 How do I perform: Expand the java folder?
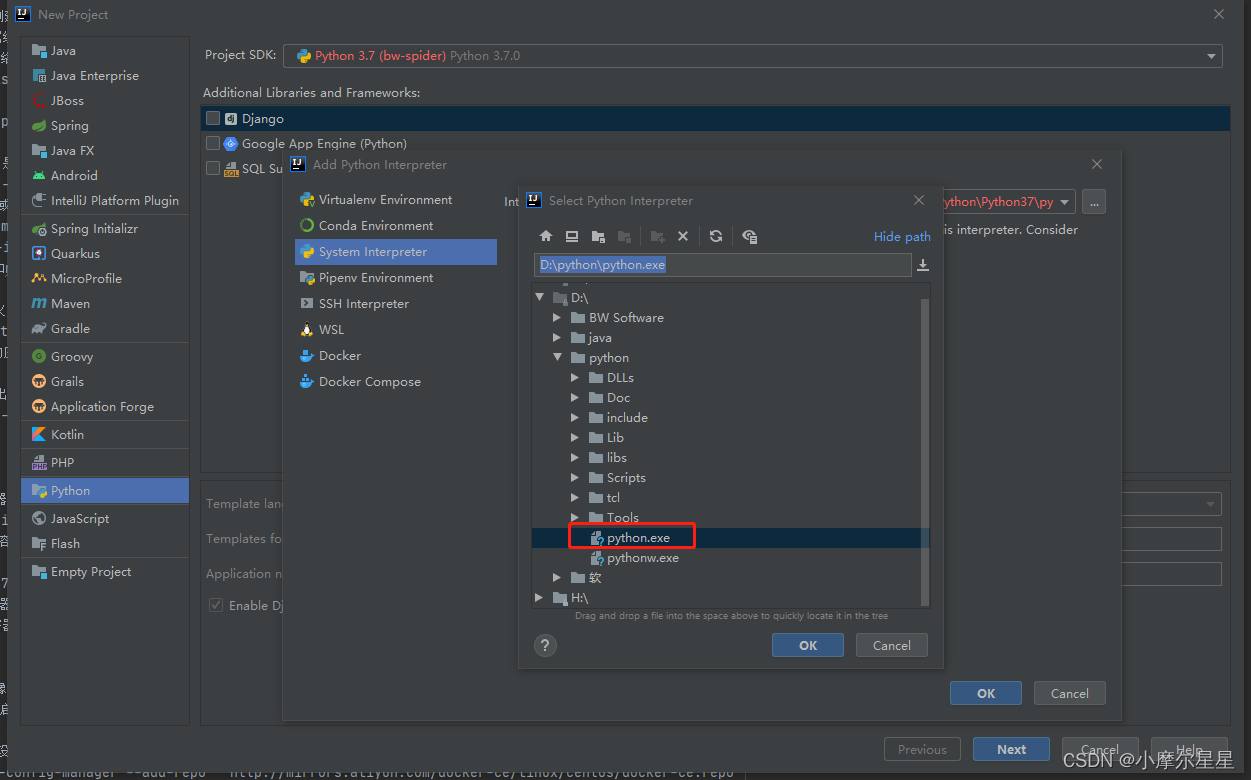(x=558, y=338)
